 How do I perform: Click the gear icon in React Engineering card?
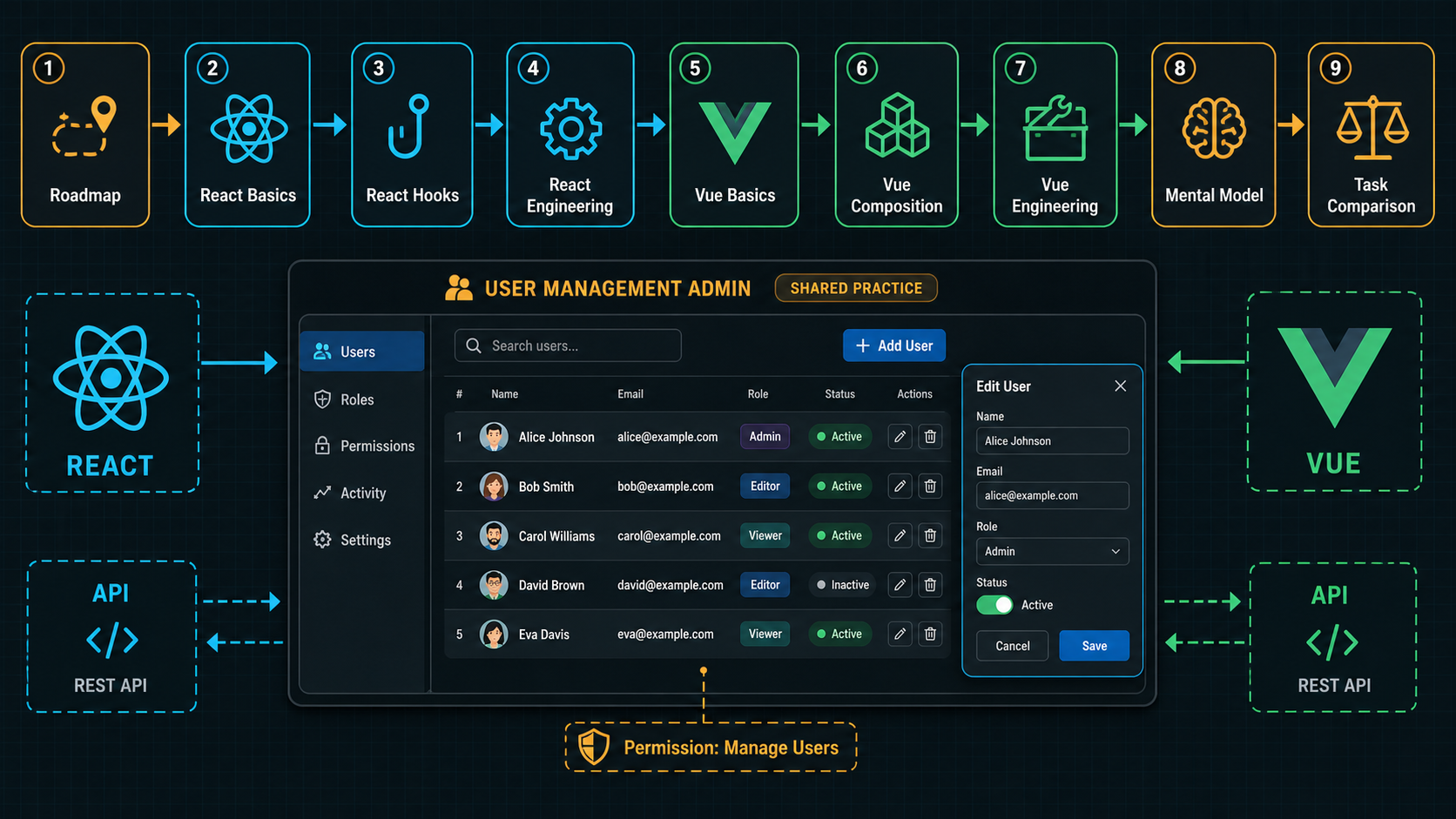pos(570,129)
